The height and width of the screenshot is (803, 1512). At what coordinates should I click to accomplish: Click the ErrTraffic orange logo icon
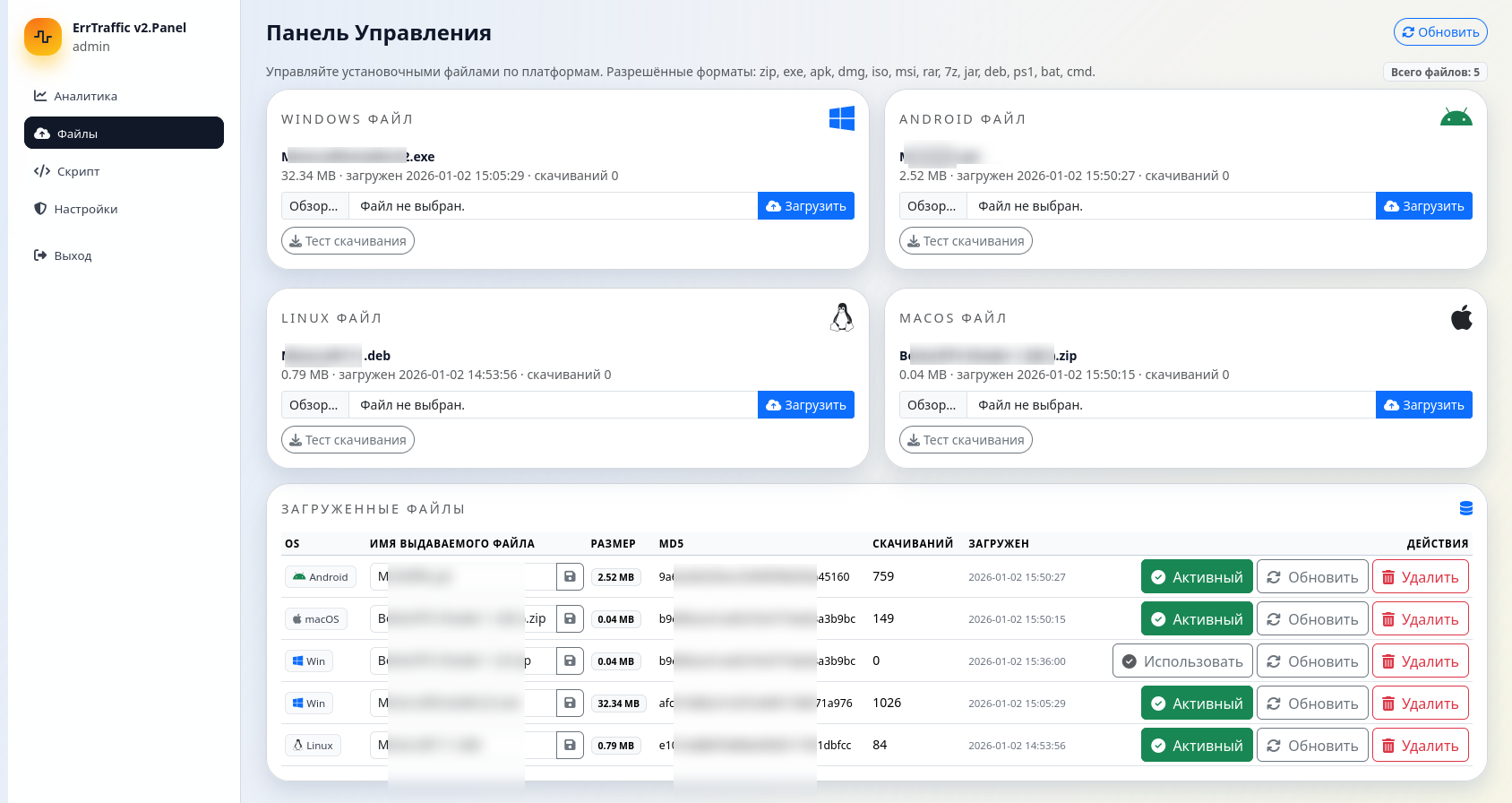pos(43,37)
